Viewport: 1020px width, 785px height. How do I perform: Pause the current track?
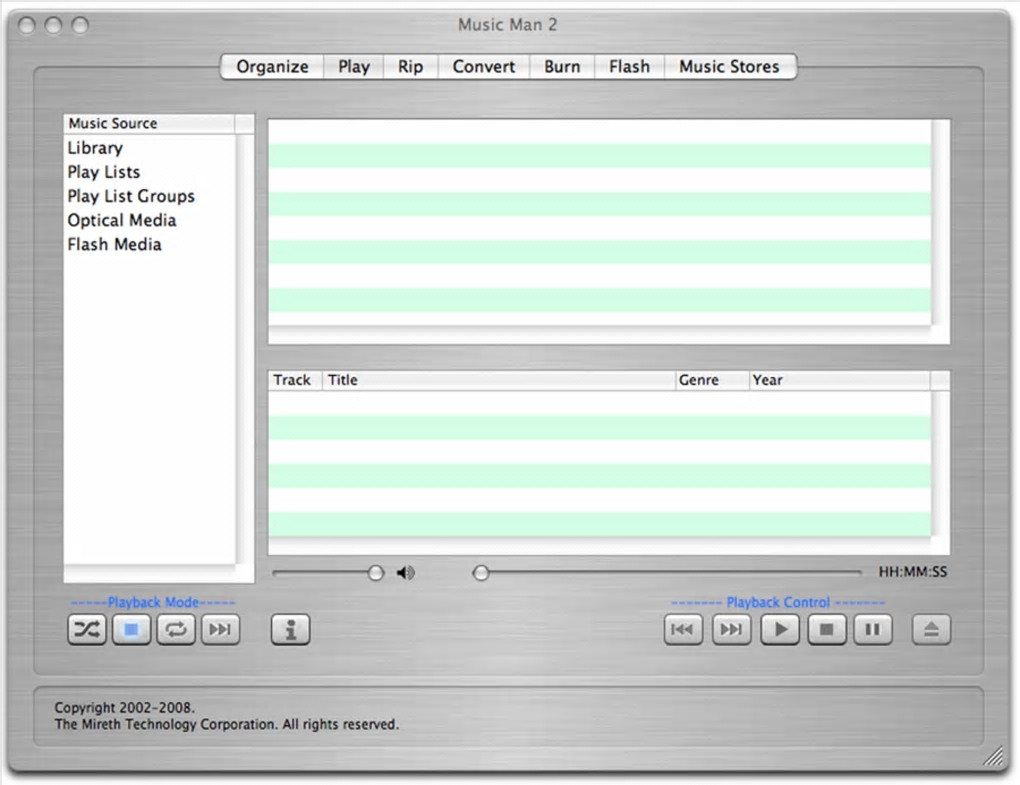click(x=872, y=629)
